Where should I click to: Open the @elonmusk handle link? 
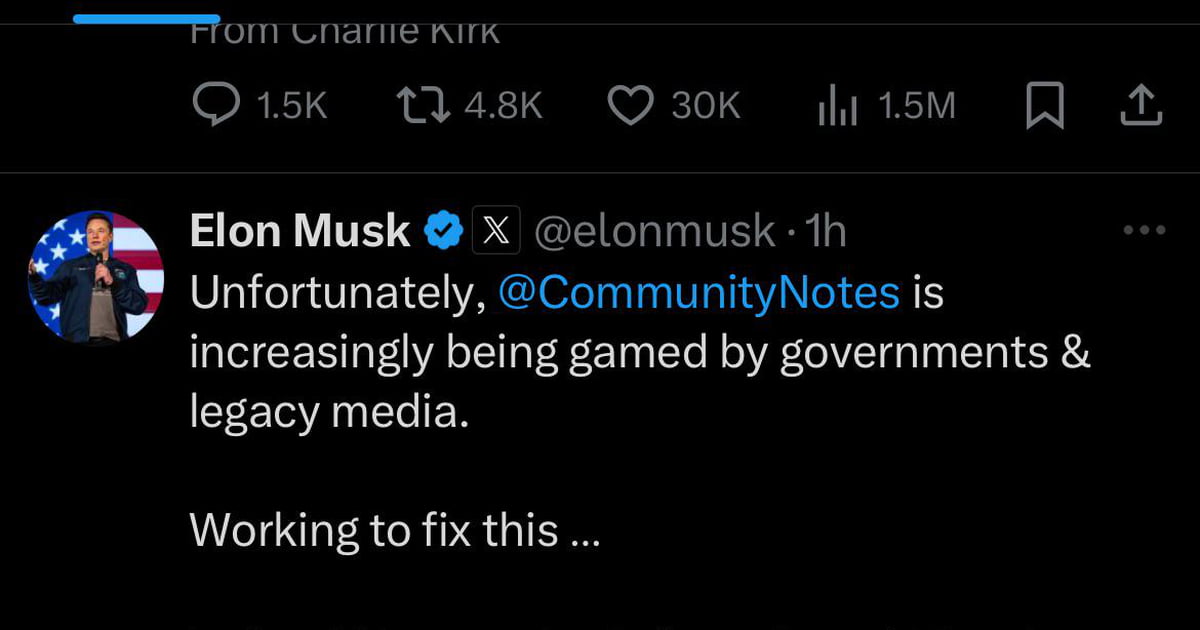coord(654,232)
